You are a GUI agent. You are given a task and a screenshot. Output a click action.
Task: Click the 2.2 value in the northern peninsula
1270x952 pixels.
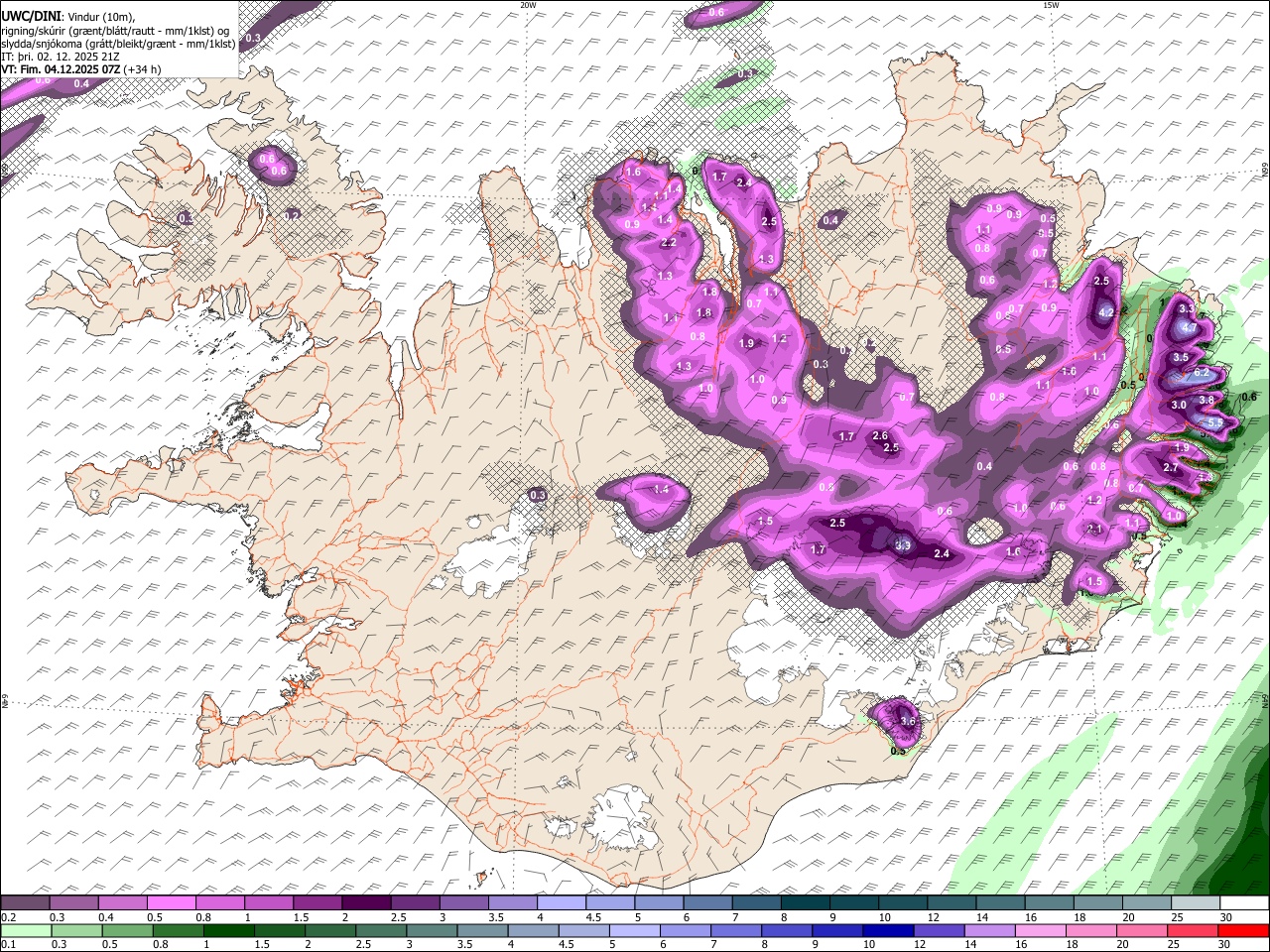[669, 243]
